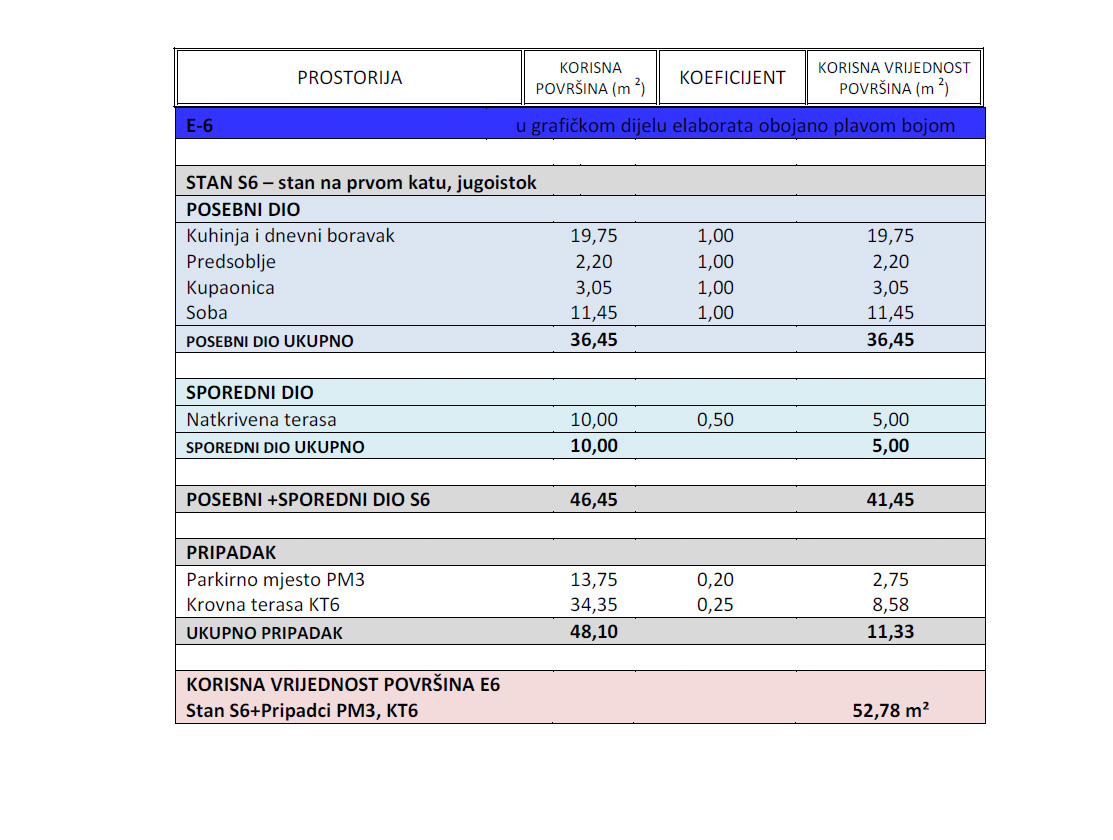
Task: Select the SPOREDNI DIO UKUPNO row
Action: pos(580,446)
